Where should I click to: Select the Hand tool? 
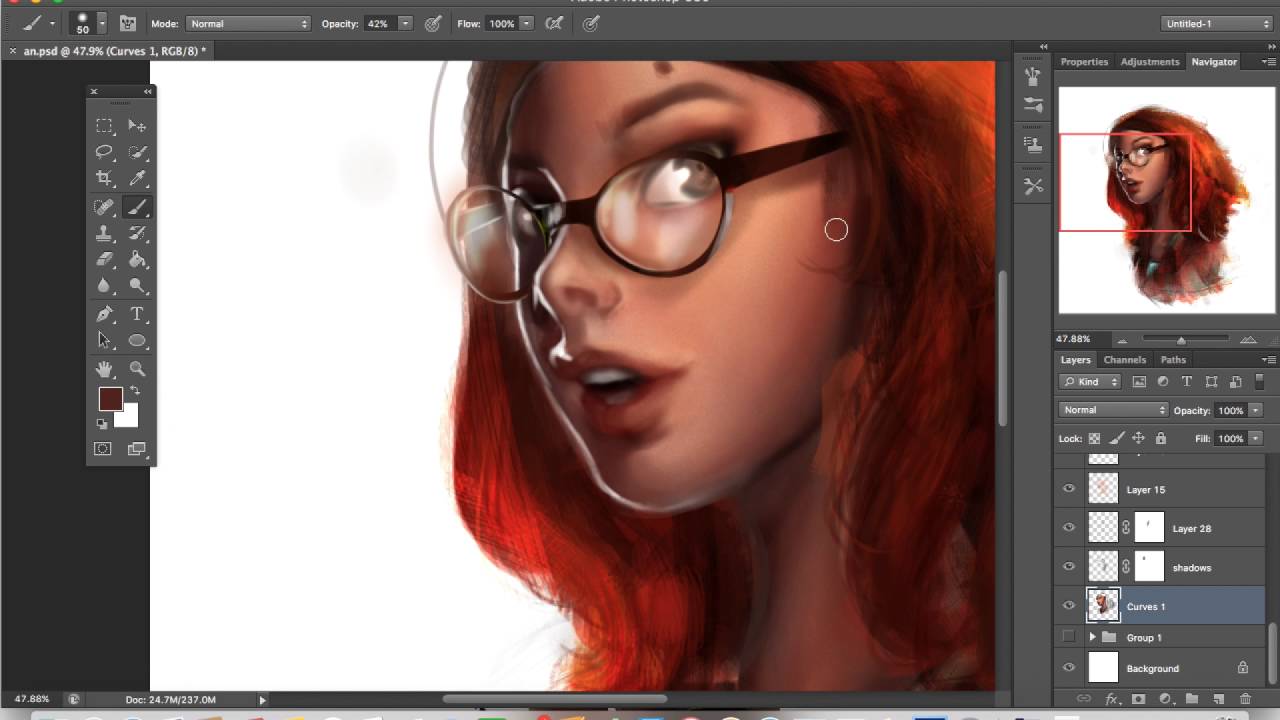(x=104, y=369)
